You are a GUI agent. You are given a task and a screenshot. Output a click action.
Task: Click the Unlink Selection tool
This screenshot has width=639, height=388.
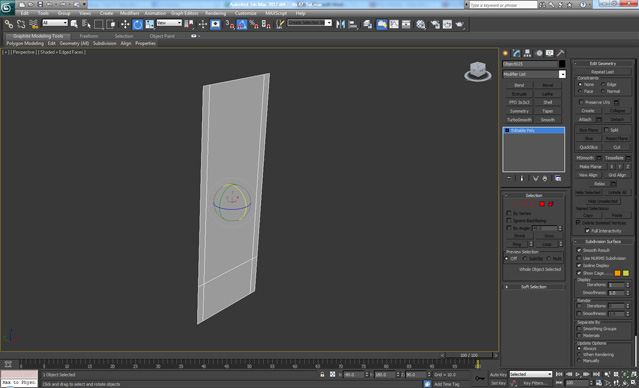[x=21, y=24]
